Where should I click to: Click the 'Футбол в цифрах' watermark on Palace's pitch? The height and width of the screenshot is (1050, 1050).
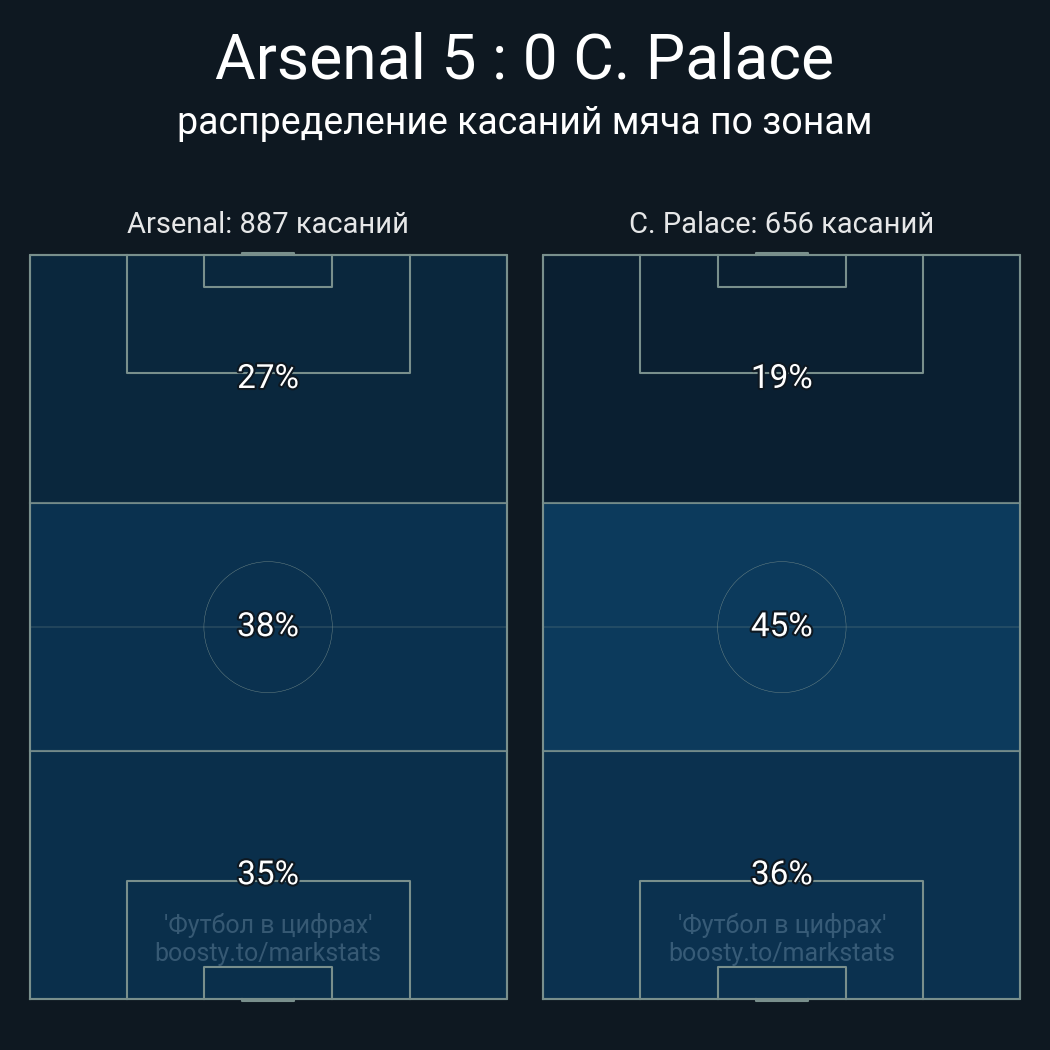781,924
